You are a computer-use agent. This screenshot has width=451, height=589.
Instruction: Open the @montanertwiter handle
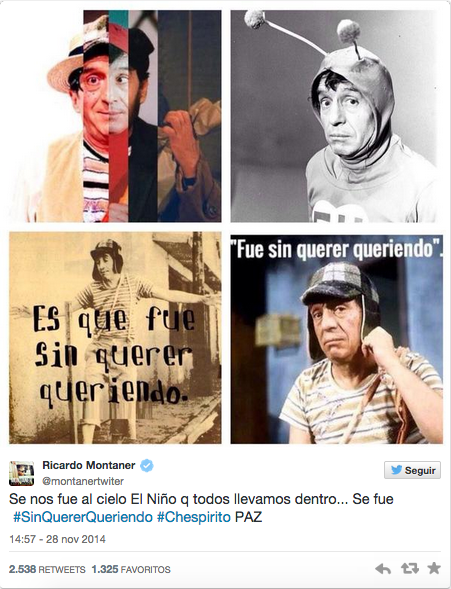pos(83,481)
